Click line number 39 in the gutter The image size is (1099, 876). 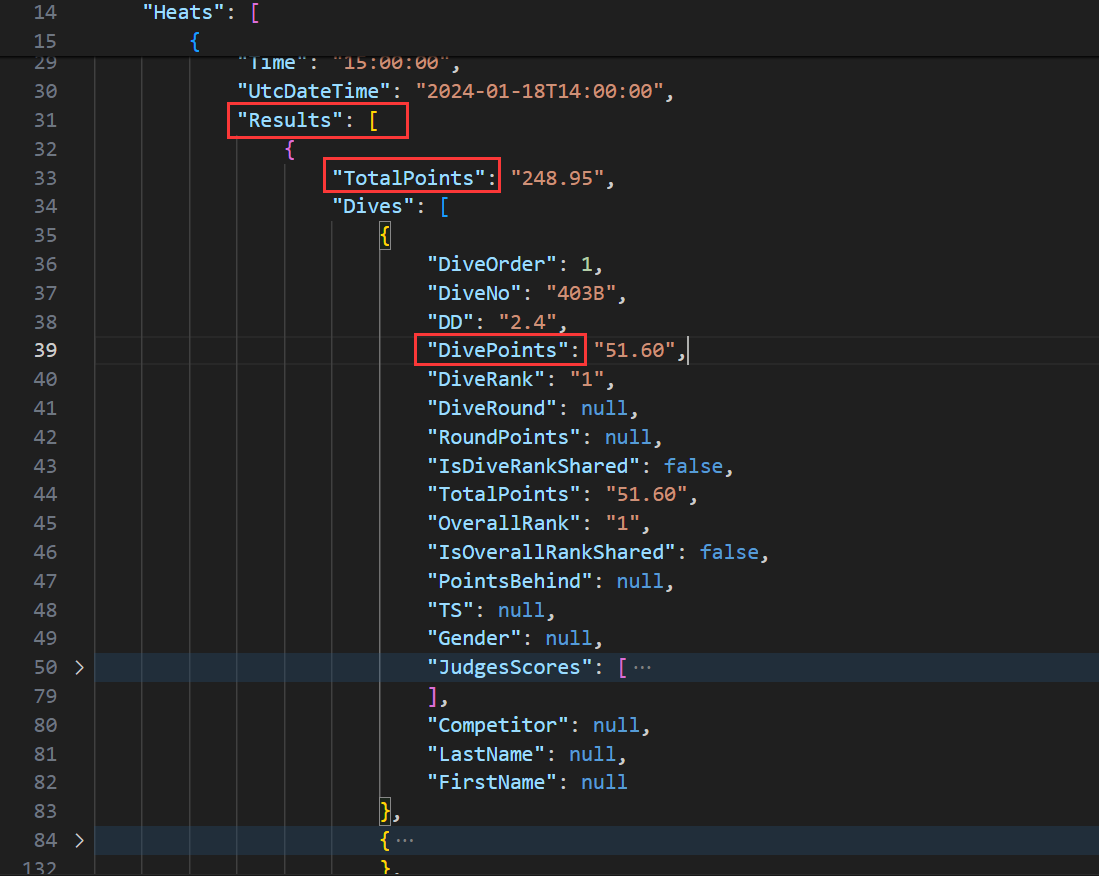click(46, 350)
